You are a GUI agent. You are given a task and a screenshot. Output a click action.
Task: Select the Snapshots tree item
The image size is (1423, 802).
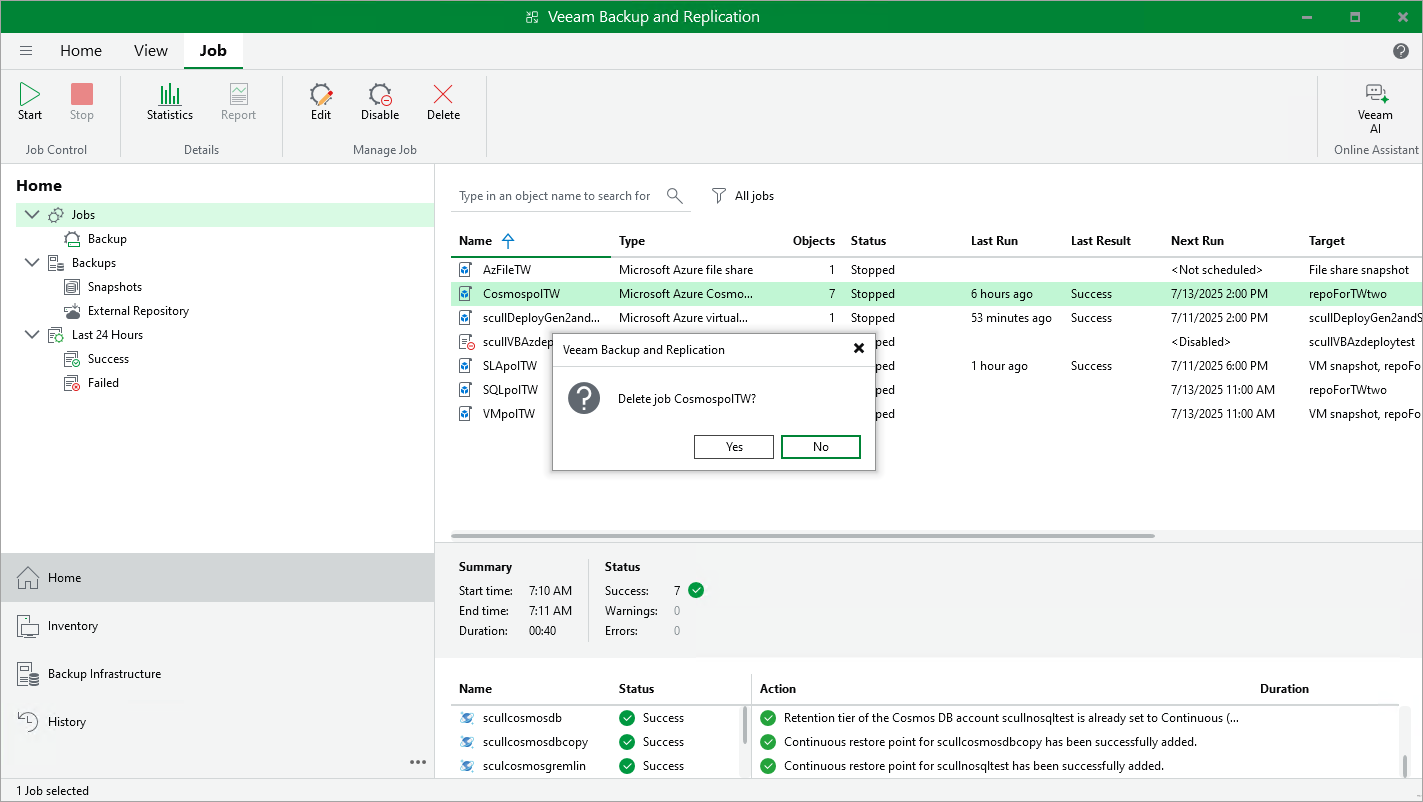(x=115, y=287)
